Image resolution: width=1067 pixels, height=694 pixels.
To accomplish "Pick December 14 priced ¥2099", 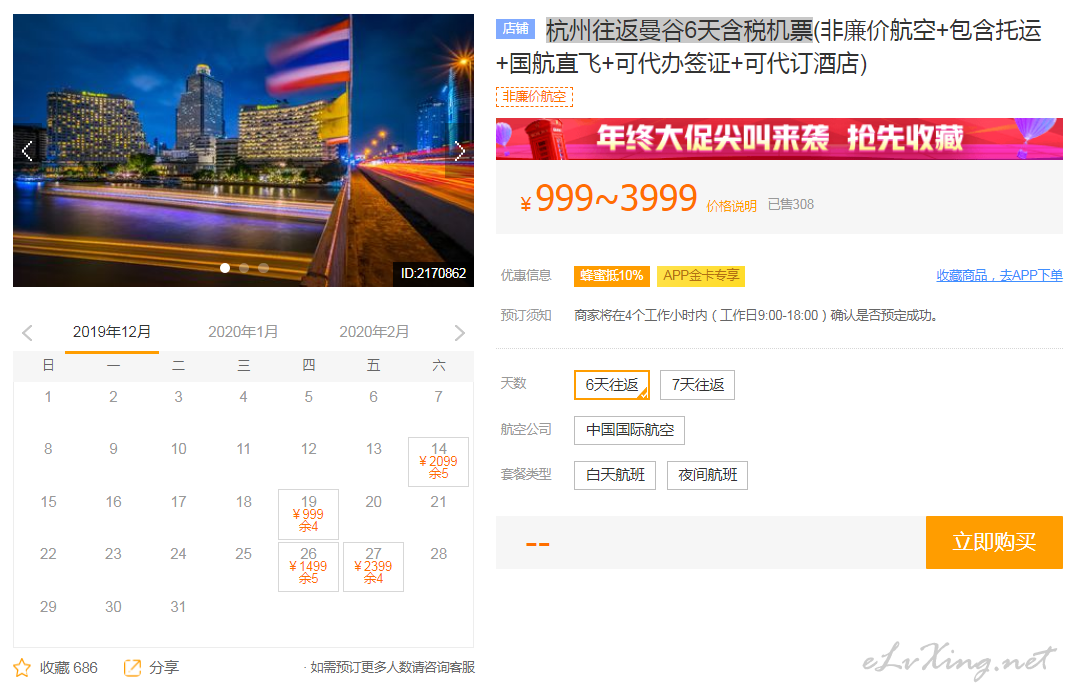I will pyautogui.click(x=438, y=461).
